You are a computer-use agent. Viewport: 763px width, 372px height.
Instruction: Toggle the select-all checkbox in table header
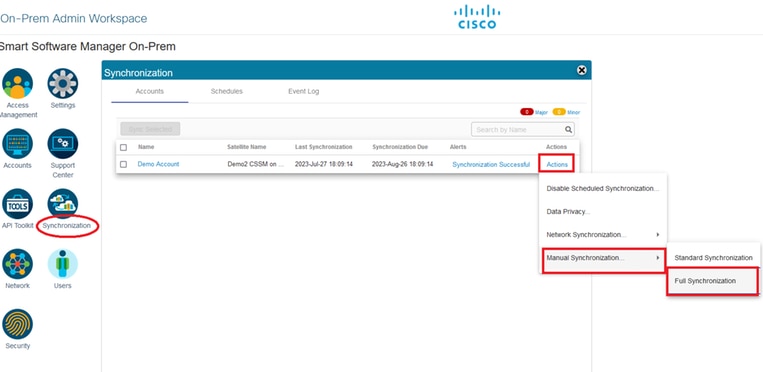123,147
